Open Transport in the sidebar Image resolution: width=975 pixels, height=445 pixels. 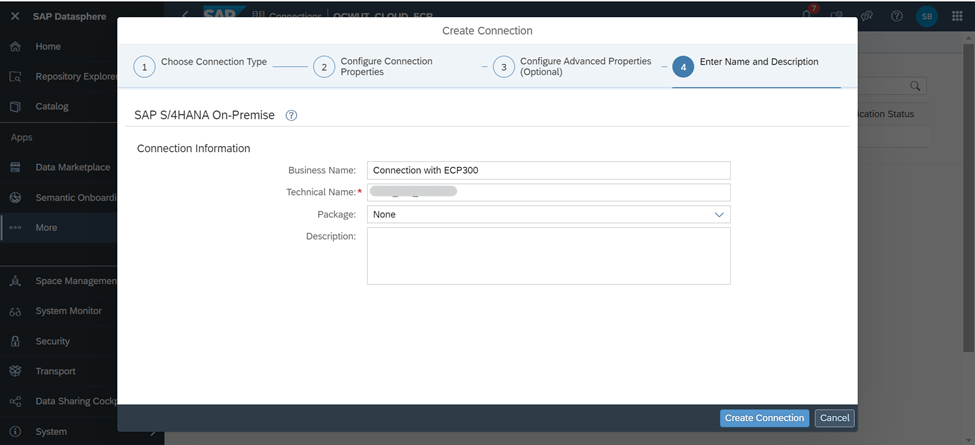(x=58, y=371)
